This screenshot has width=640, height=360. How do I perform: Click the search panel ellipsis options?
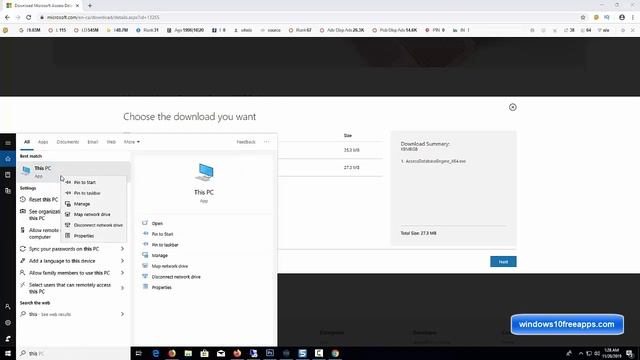point(267,142)
